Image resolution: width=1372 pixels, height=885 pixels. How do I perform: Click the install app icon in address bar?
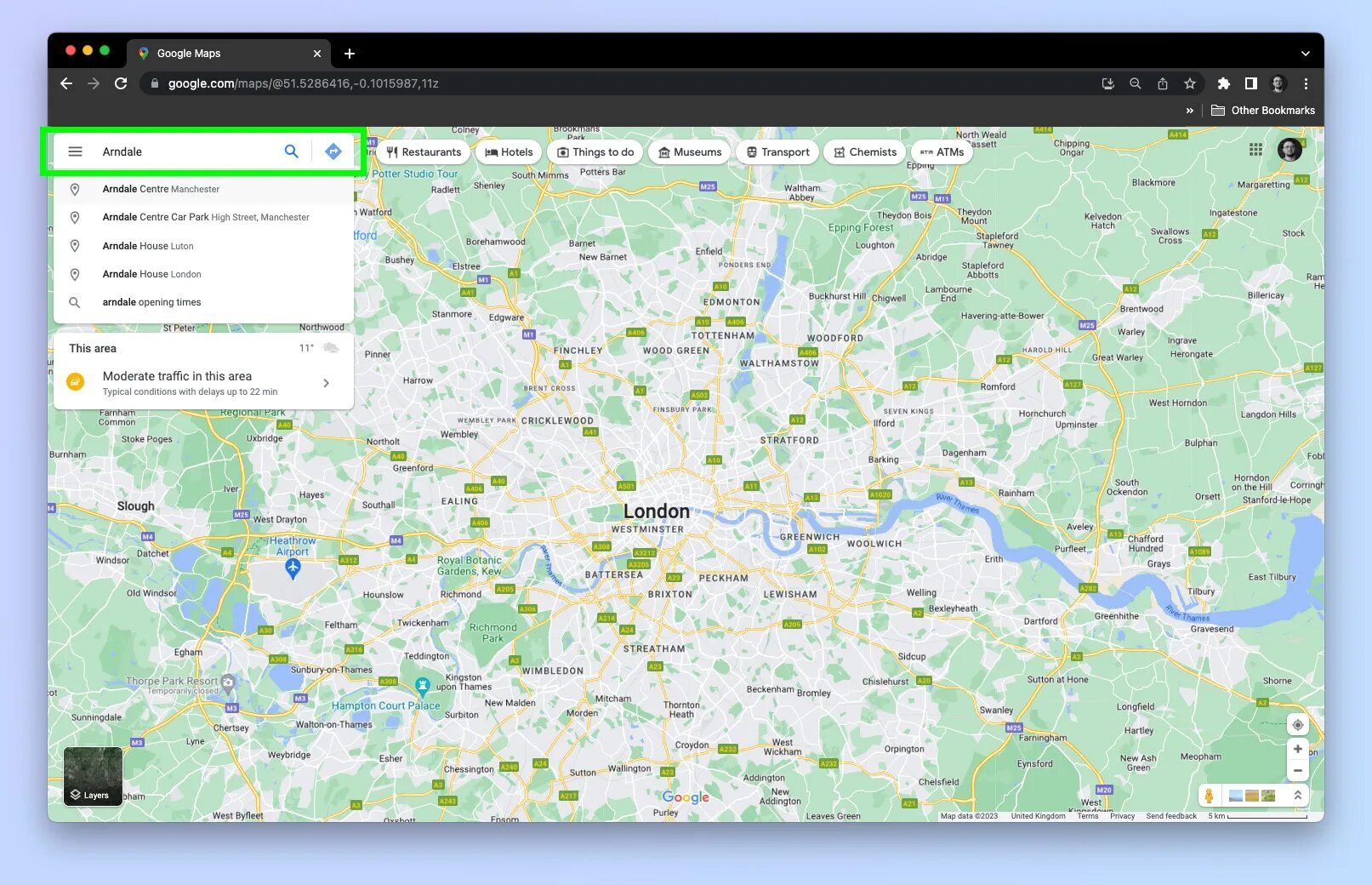[1107, 83]
